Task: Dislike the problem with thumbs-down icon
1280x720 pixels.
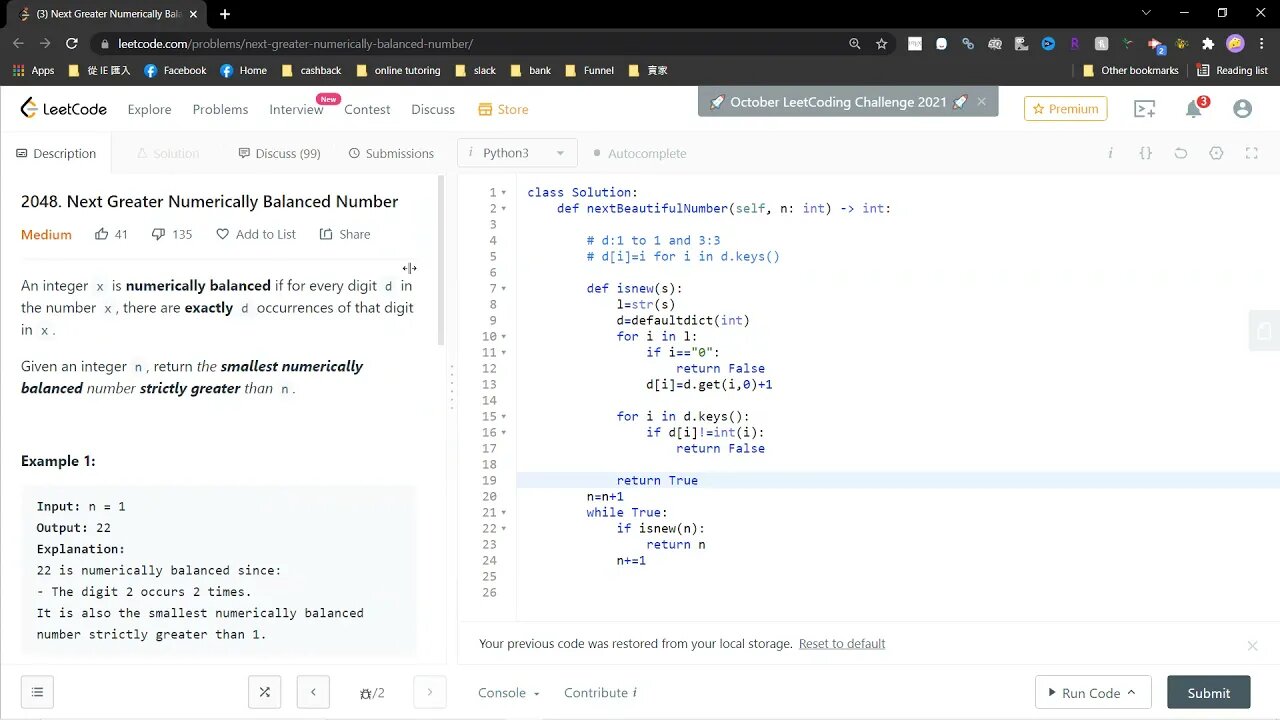Action: 158,234
